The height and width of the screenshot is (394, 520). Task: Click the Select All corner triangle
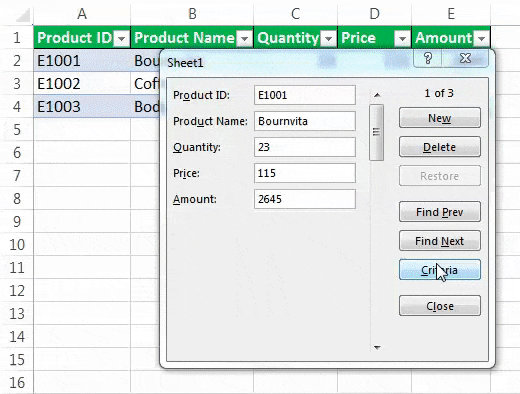pos(23,15)
